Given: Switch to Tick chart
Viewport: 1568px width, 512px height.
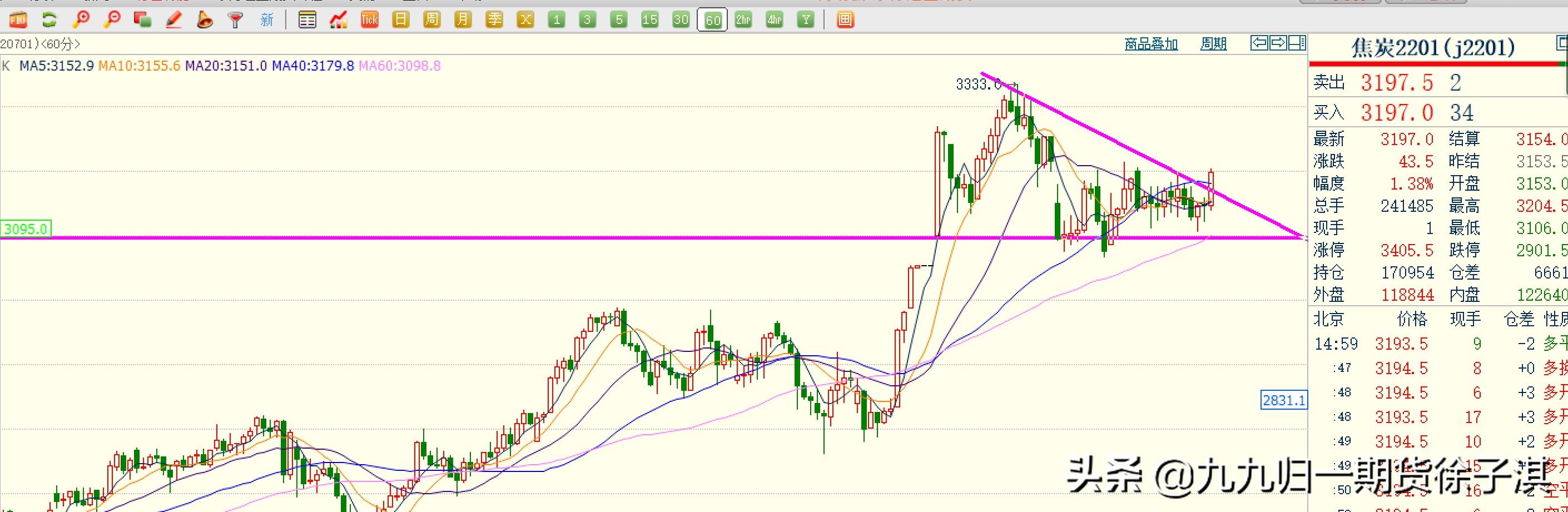Looking at the screenshot, I should [x=369, y=20].
